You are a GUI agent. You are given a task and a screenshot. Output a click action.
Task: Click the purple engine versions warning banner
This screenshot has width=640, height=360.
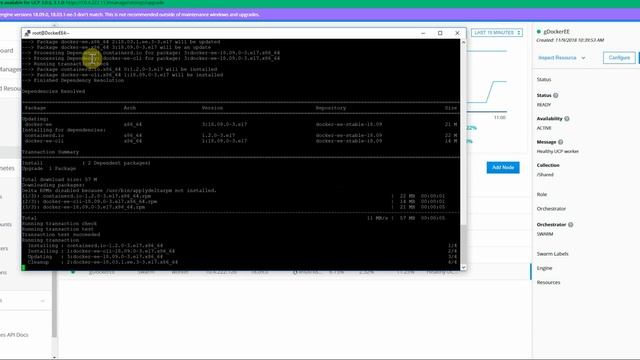tap(320, 15)
